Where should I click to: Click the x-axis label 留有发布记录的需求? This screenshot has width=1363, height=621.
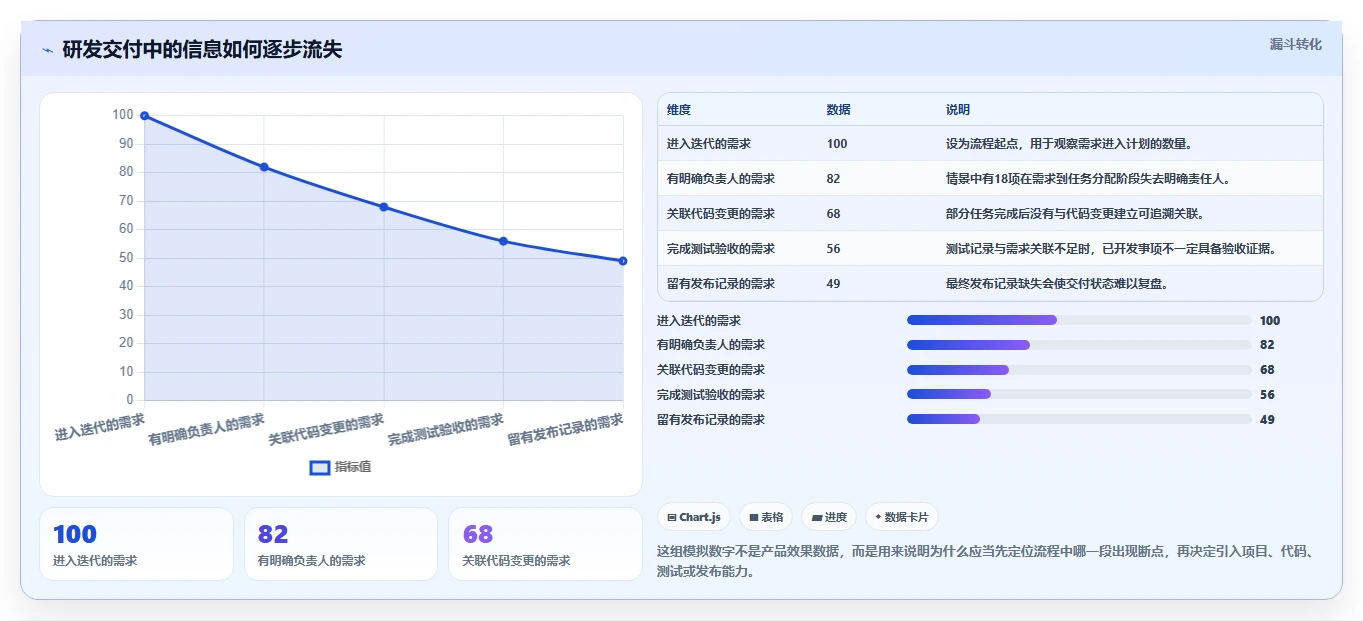(565, 430)
